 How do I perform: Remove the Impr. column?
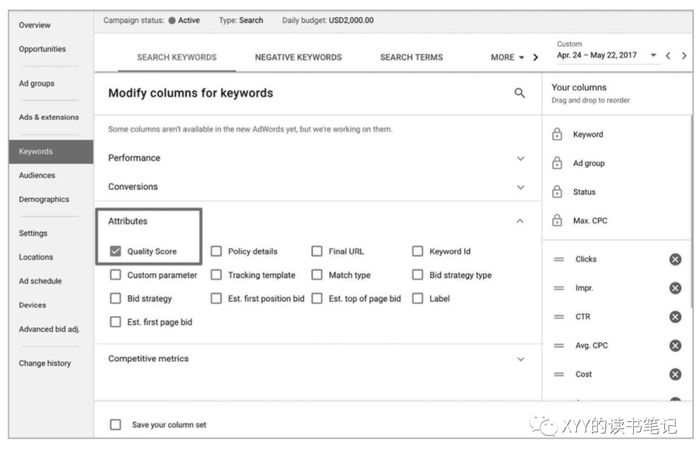tap(675, 288)
